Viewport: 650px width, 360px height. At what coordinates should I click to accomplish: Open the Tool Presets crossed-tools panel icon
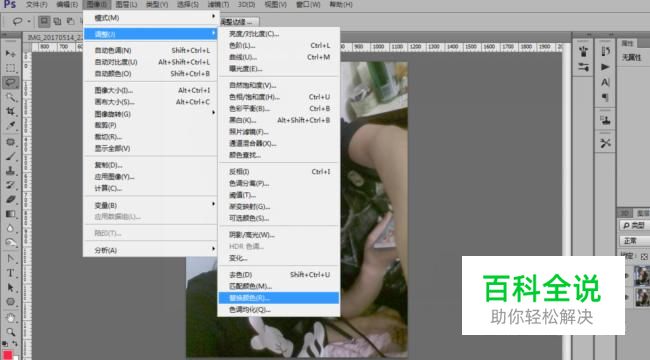click(x=605, y=143)
